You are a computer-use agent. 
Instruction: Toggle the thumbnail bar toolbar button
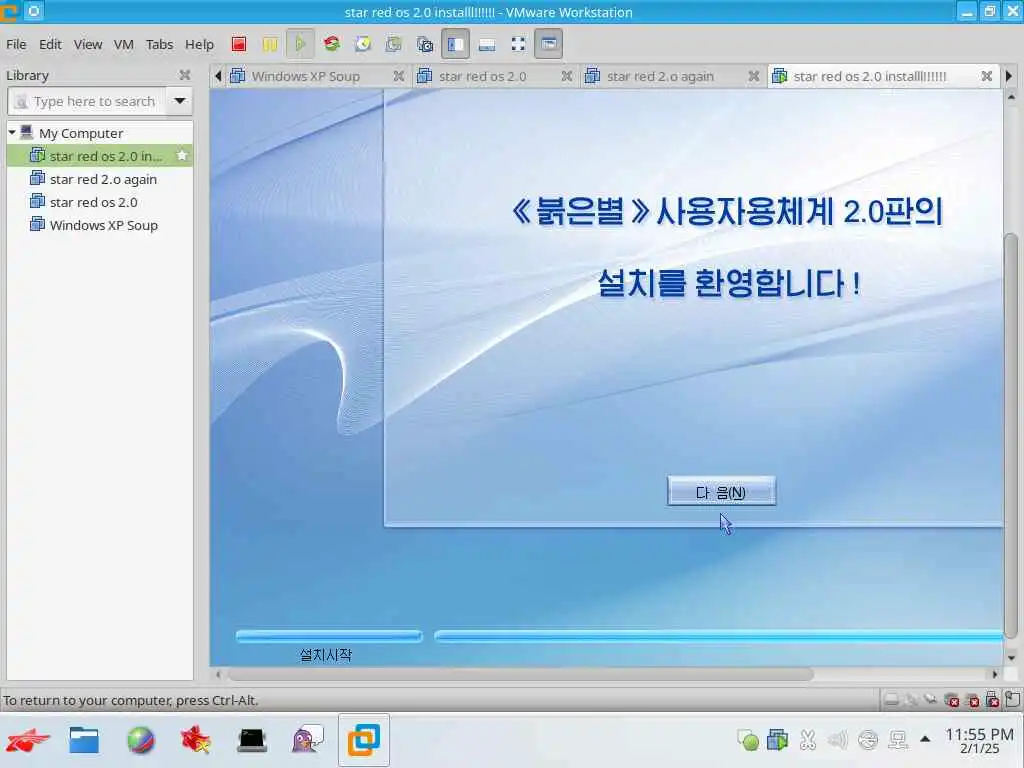(487, 44)
